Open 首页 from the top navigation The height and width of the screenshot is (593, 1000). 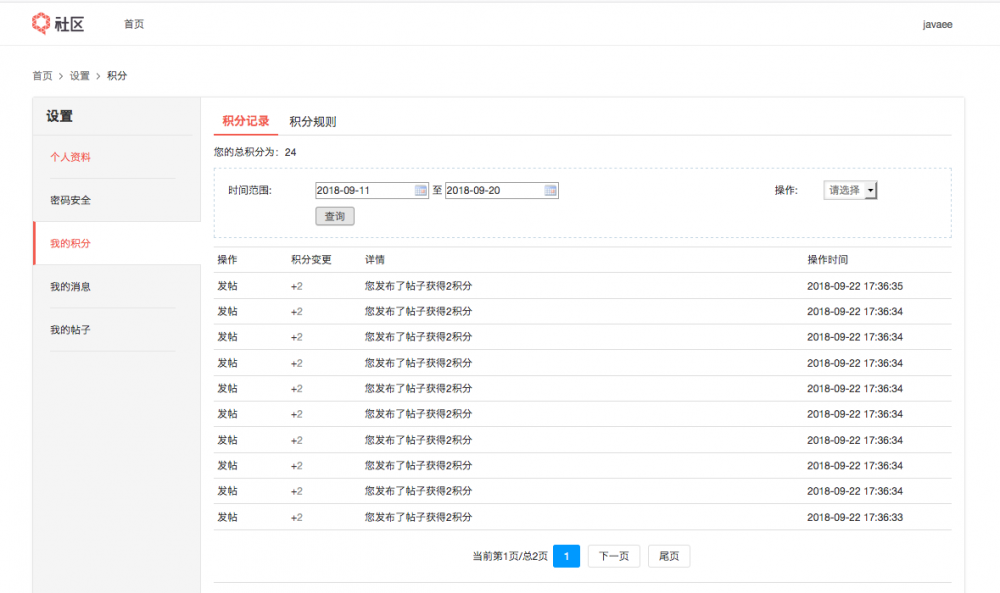point(134,24)
